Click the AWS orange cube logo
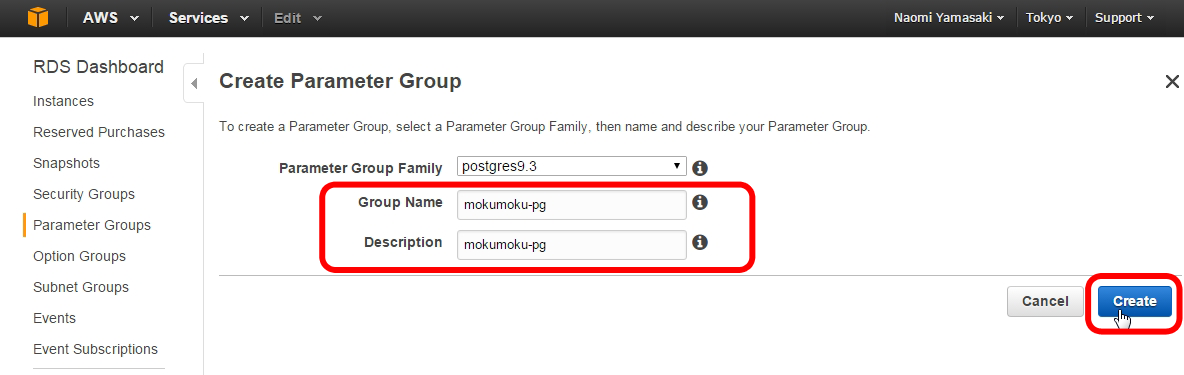1184x375 pixels. pos(38,17)
